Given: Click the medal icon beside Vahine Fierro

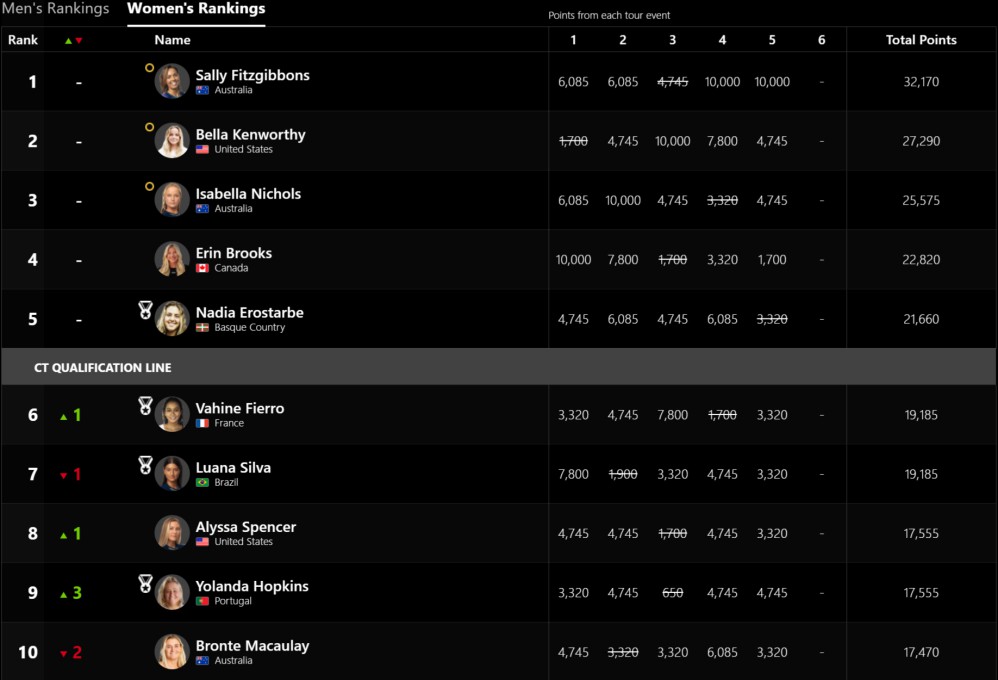Looking at the screenshot, I should 146,406.
